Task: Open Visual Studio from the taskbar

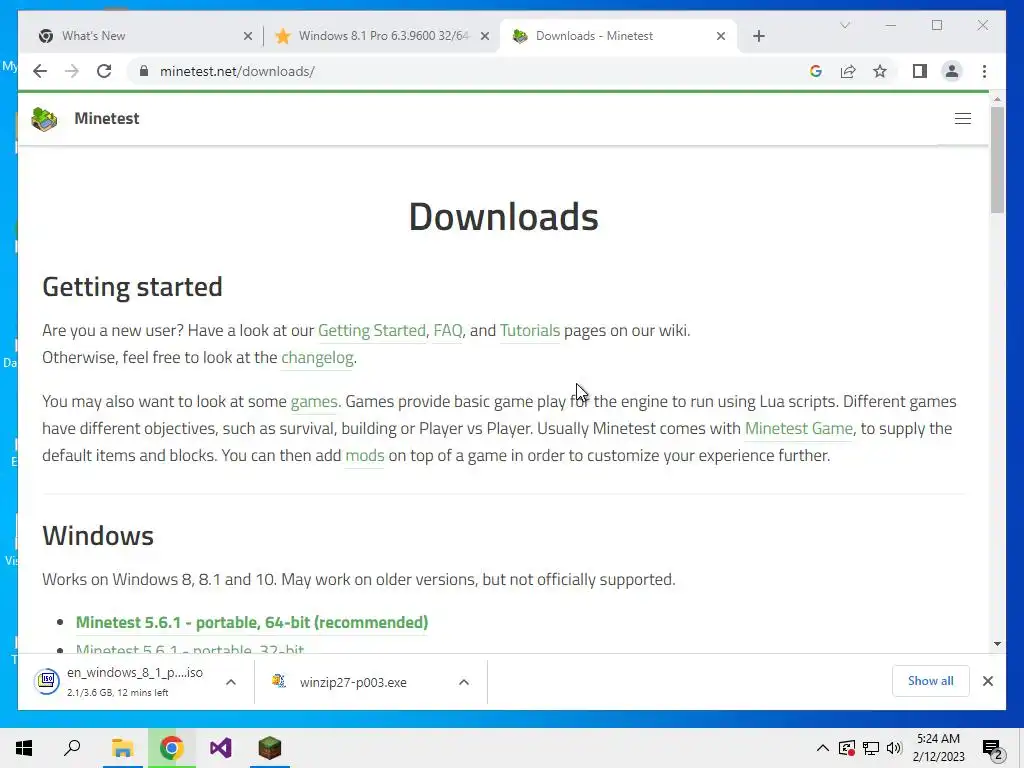Action: pos(221,748)
